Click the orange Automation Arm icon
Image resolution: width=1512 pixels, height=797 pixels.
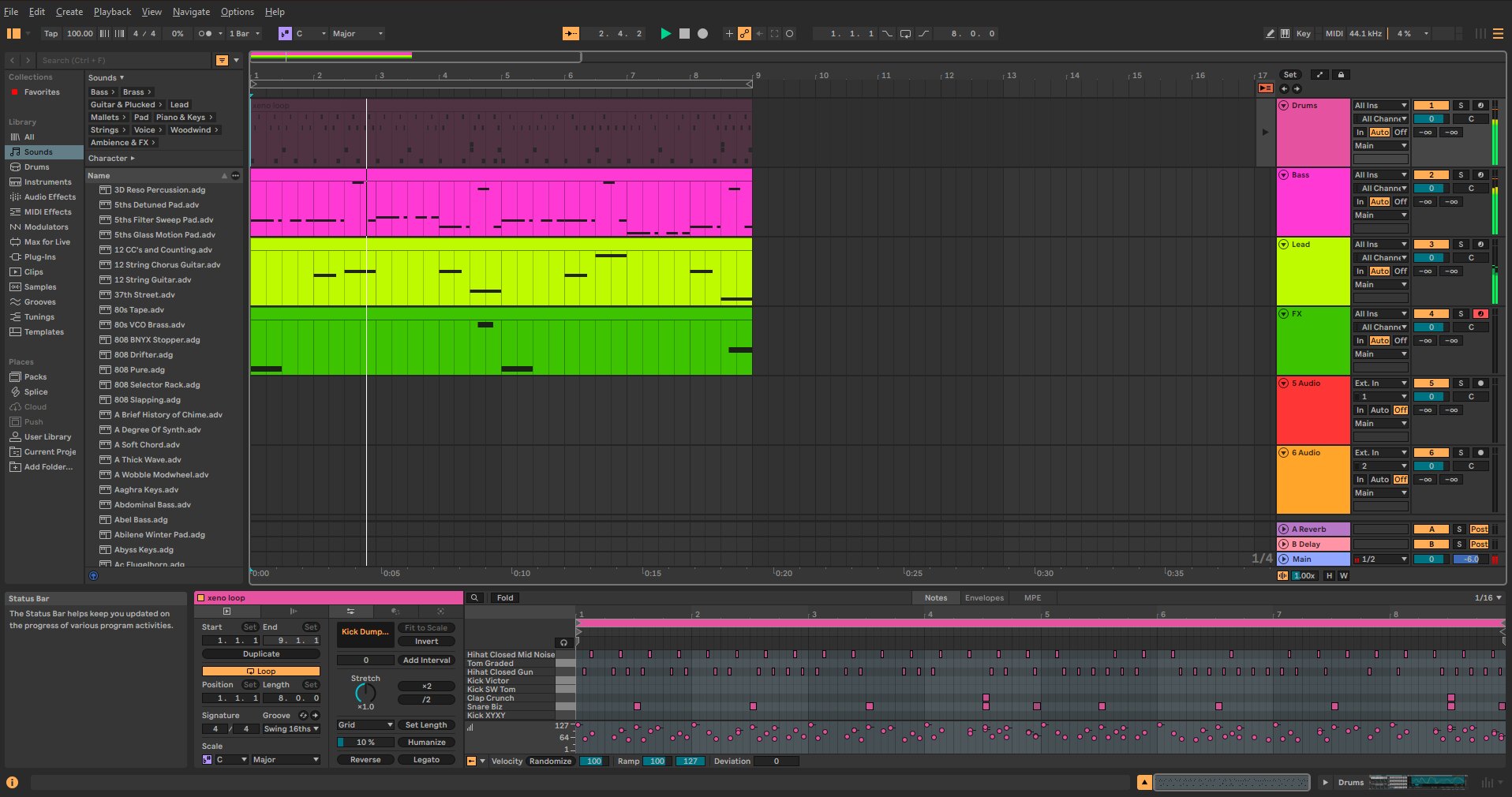744,34
